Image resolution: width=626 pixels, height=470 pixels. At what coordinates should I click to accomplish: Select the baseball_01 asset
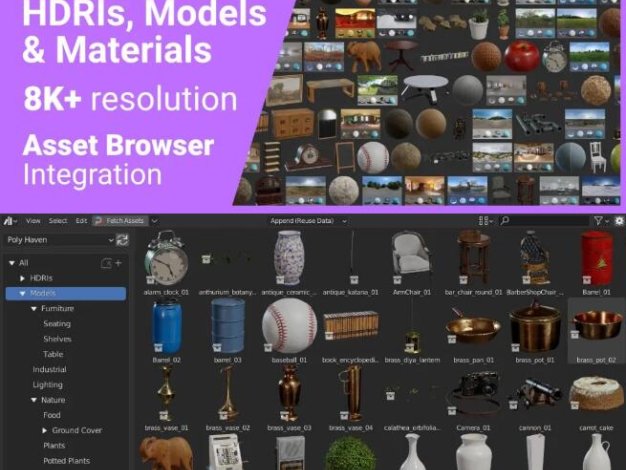pyautogui.click(x=289, y=331)
